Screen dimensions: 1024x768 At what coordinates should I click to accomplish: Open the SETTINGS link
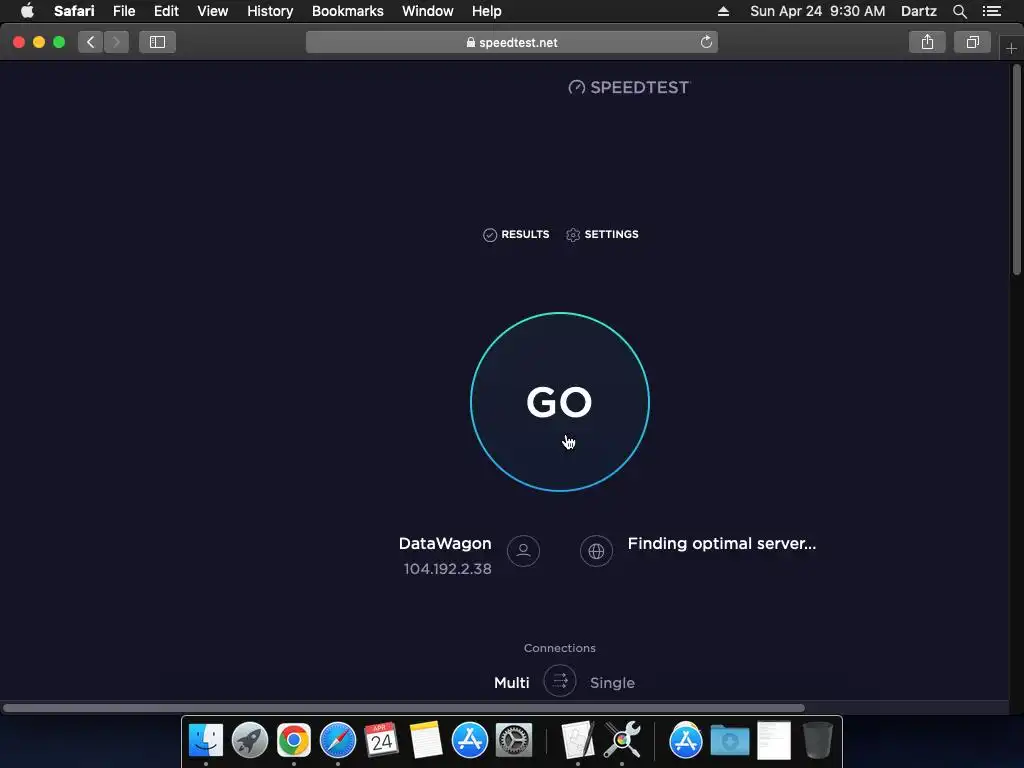(x=602, y=234)
